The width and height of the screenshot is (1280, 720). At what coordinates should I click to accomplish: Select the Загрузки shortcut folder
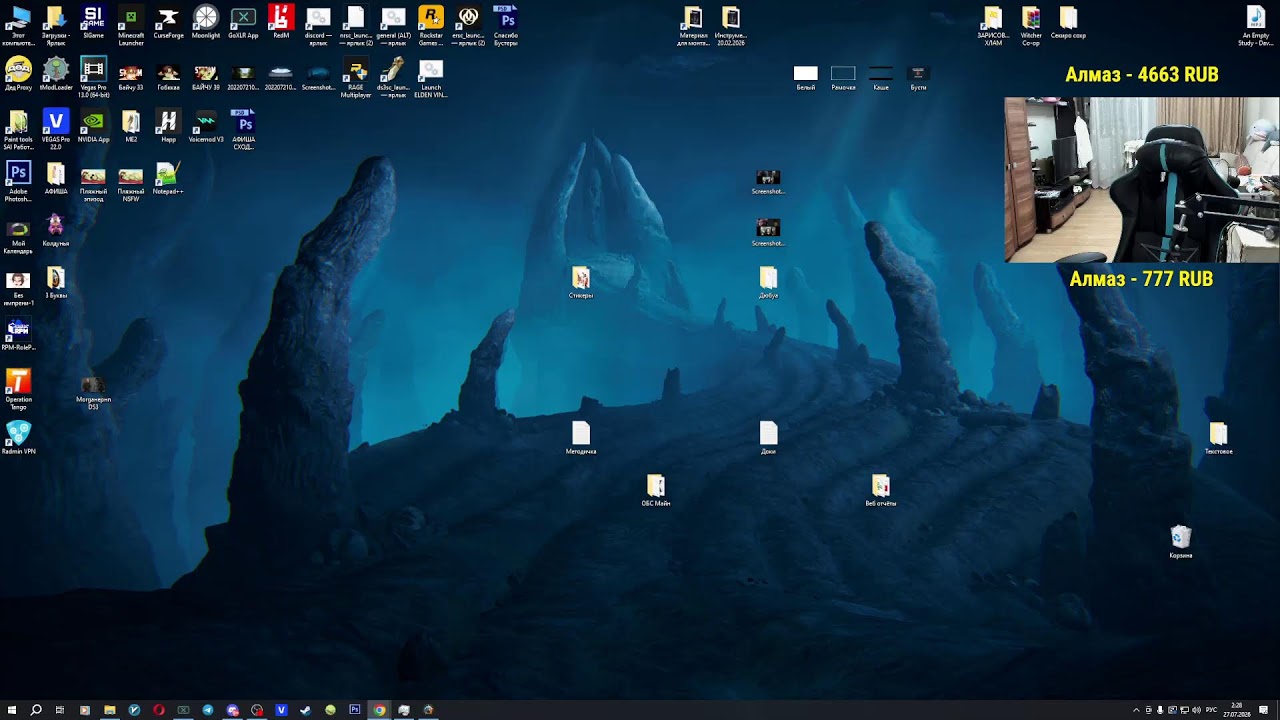click(x=56, y=27)
